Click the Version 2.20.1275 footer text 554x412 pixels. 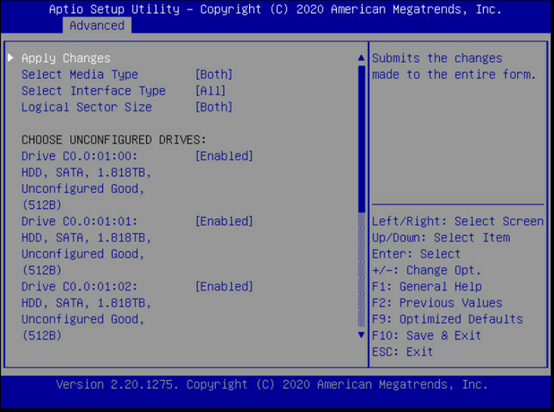pyautogui.click(x=272, y=384)
